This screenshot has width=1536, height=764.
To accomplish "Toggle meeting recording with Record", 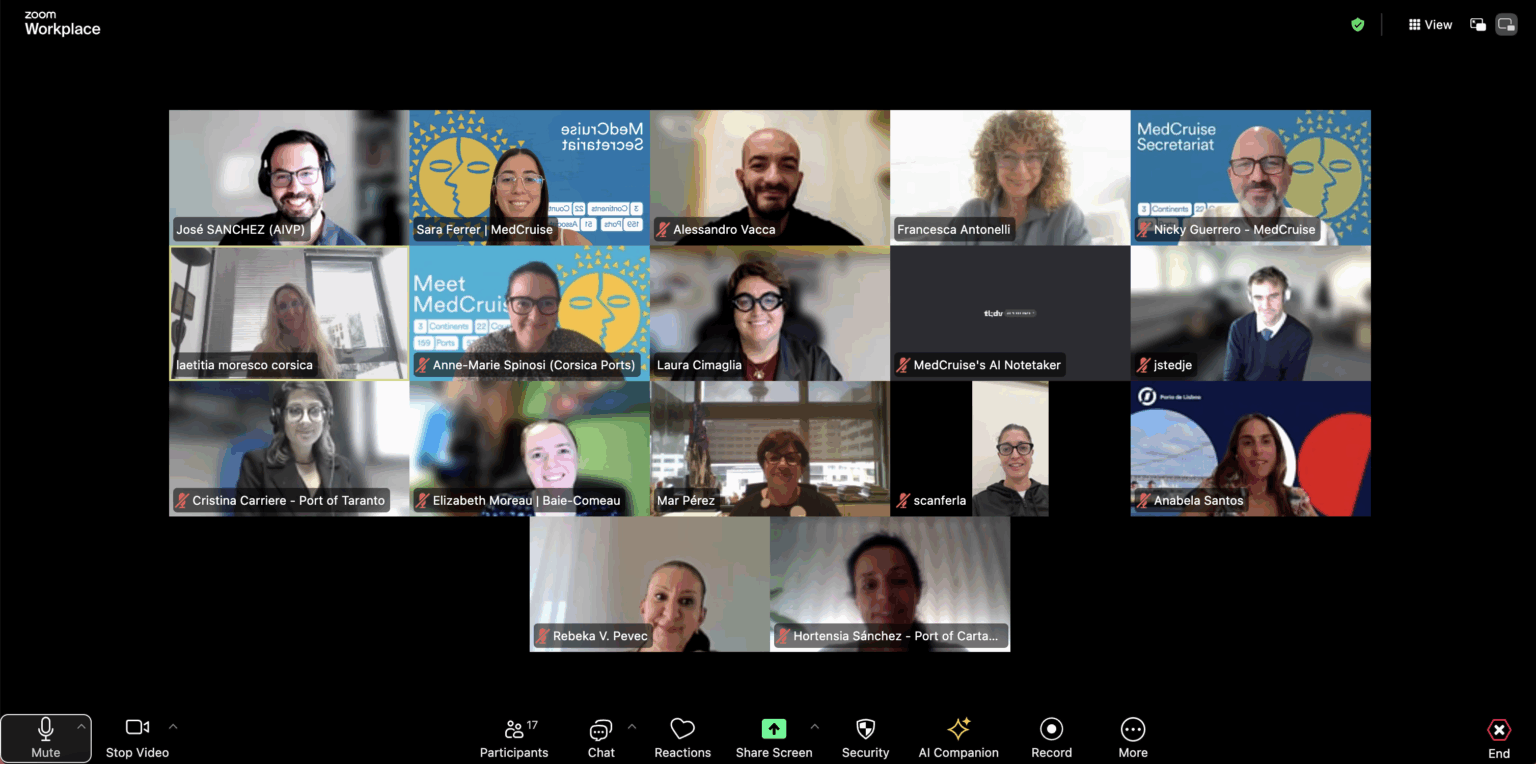I will [1051, 738].
